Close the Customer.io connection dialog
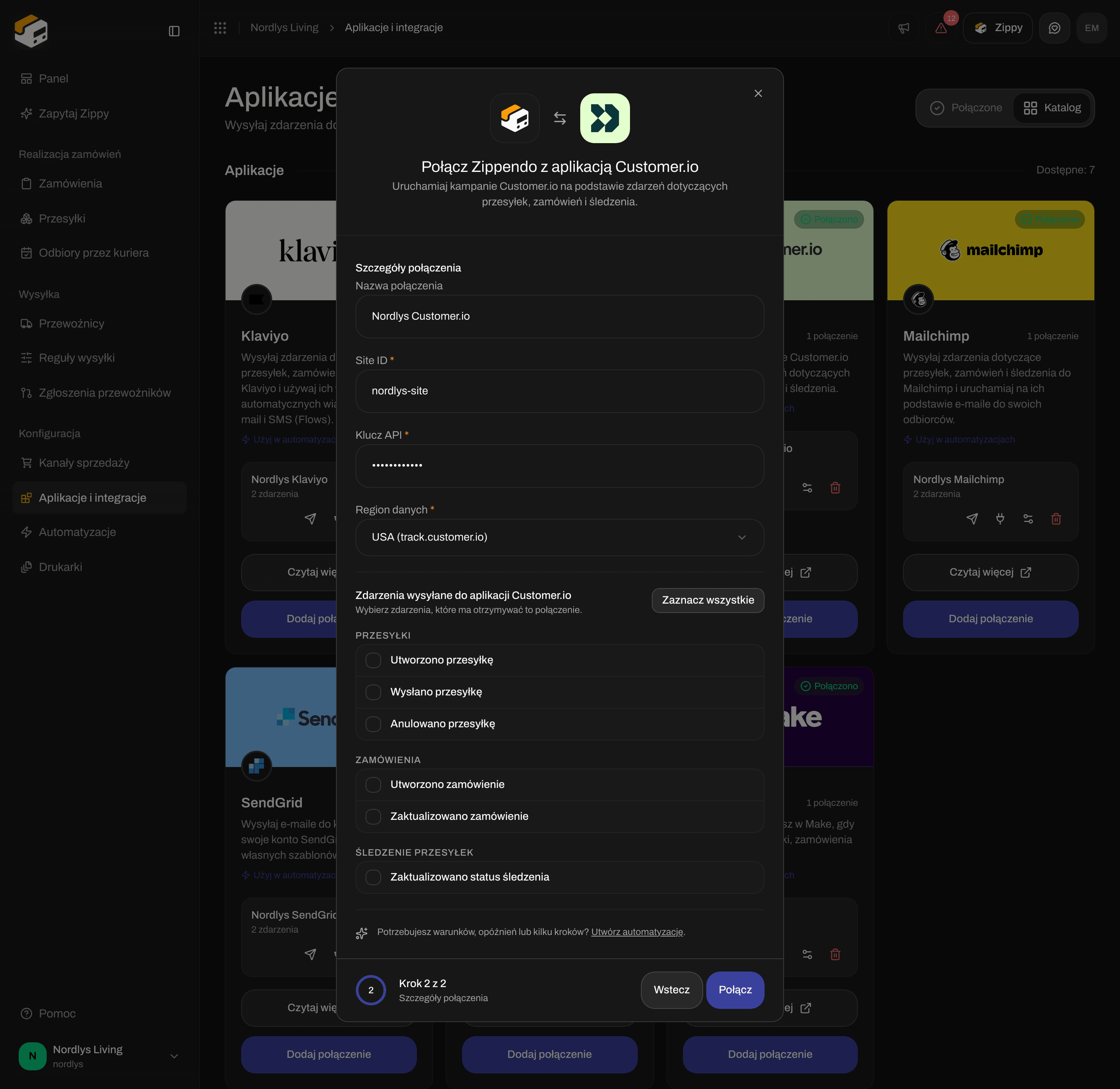 (758, 93)
